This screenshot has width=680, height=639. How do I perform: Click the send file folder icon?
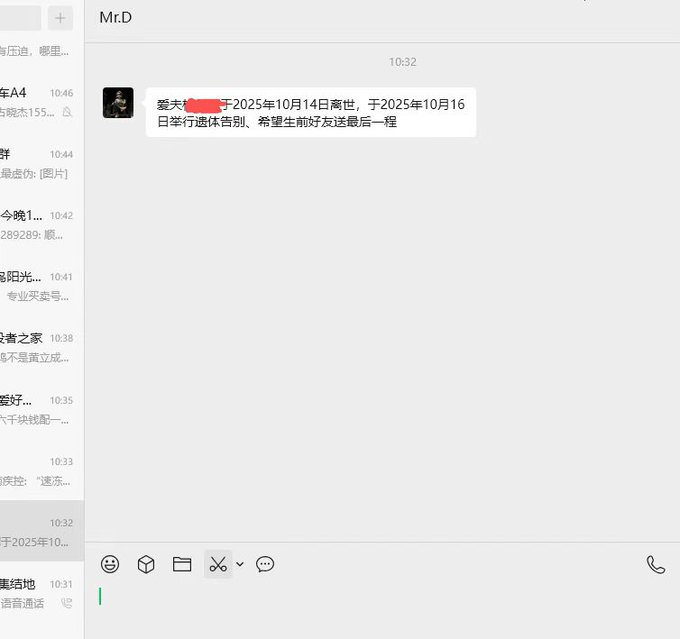coord(182,564)
